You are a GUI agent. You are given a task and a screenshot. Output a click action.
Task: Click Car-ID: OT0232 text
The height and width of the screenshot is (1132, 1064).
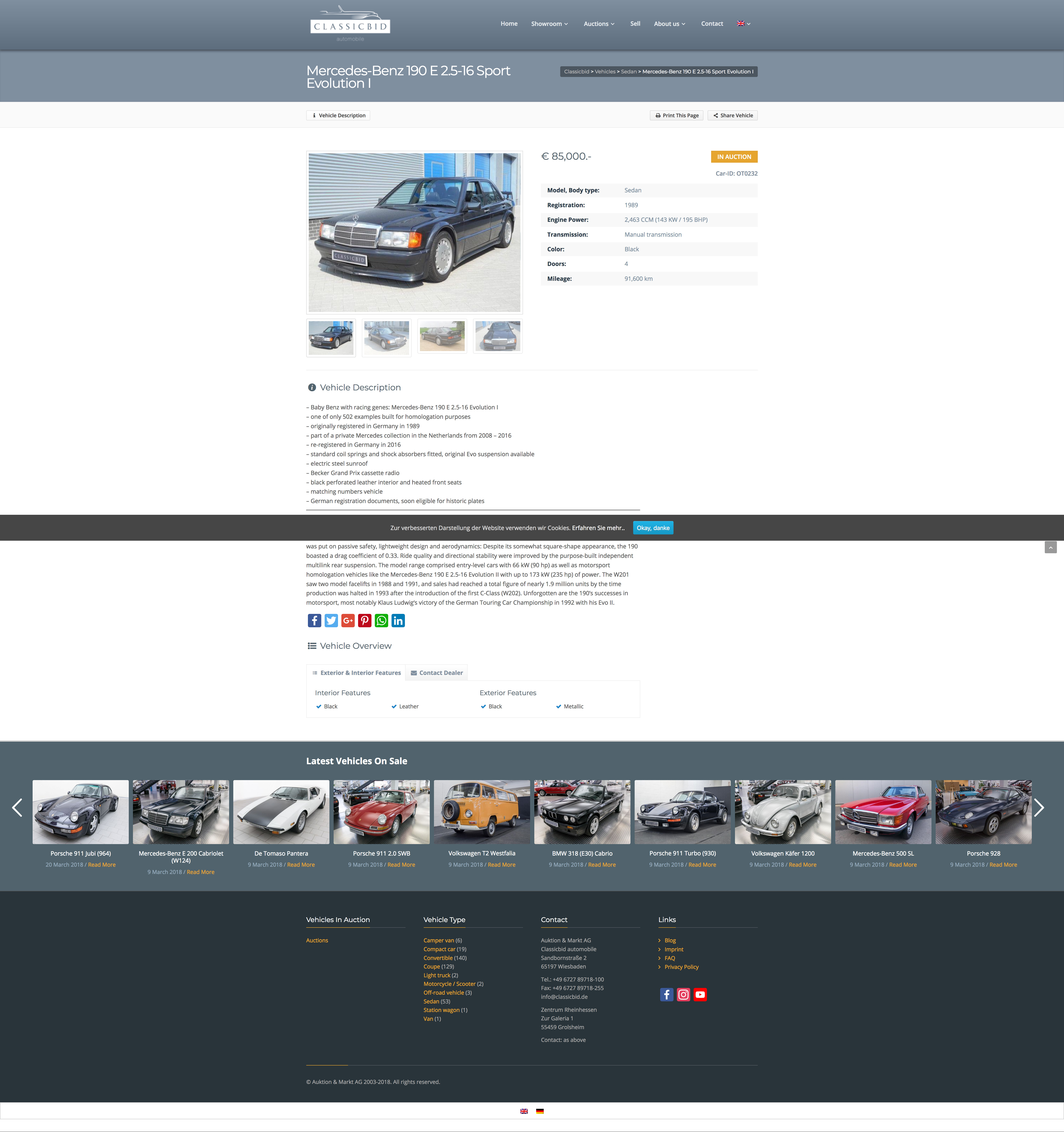coord(737,174)
